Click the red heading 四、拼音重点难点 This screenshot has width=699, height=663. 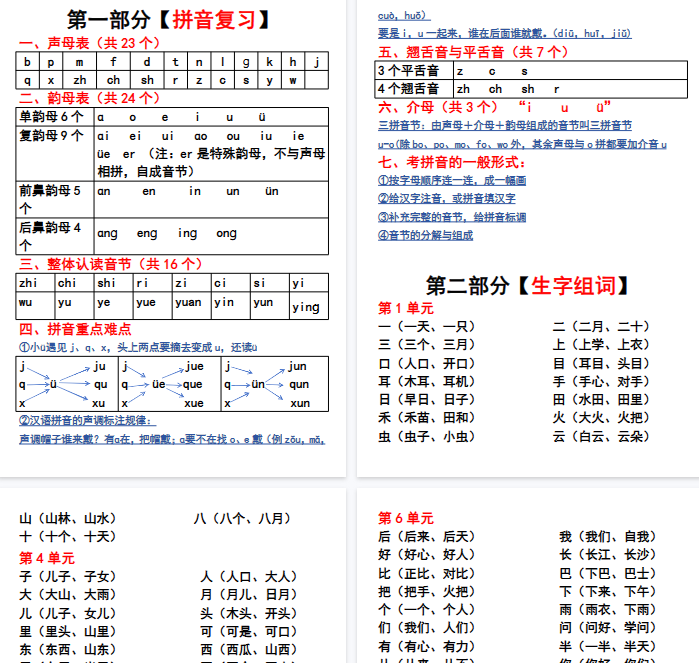point(74,329)
